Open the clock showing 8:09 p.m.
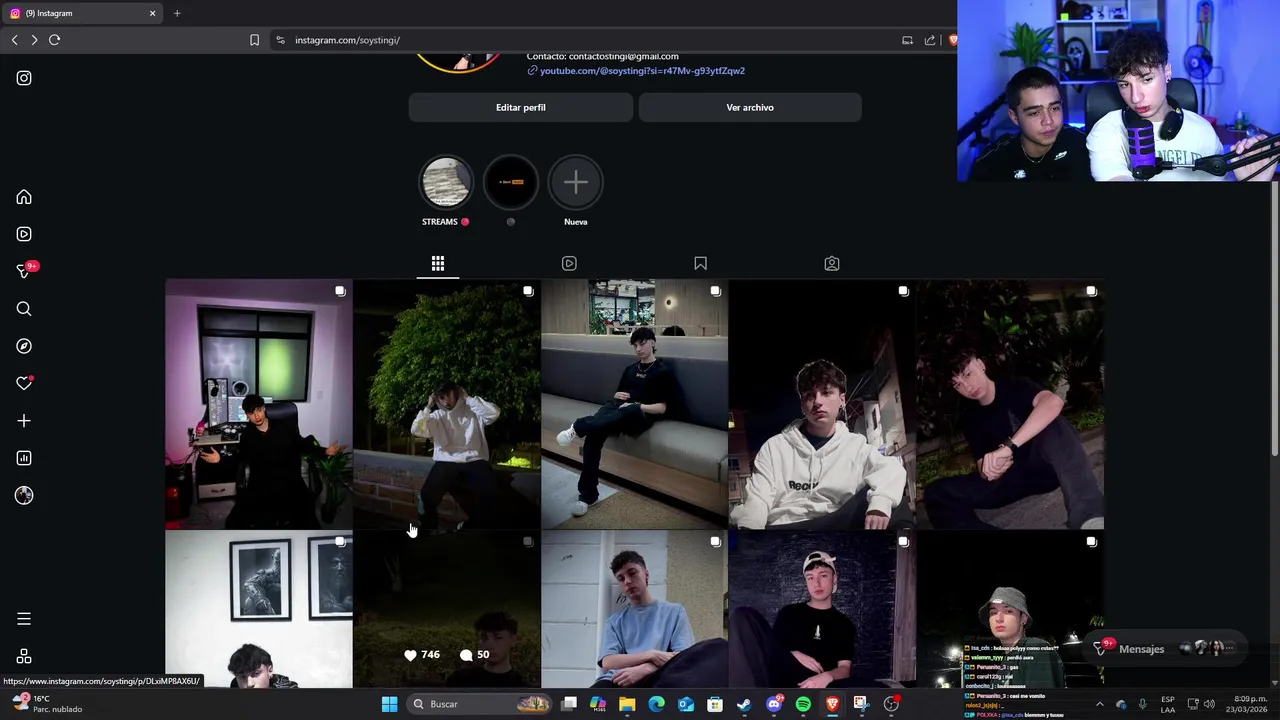 [1246, 704]
